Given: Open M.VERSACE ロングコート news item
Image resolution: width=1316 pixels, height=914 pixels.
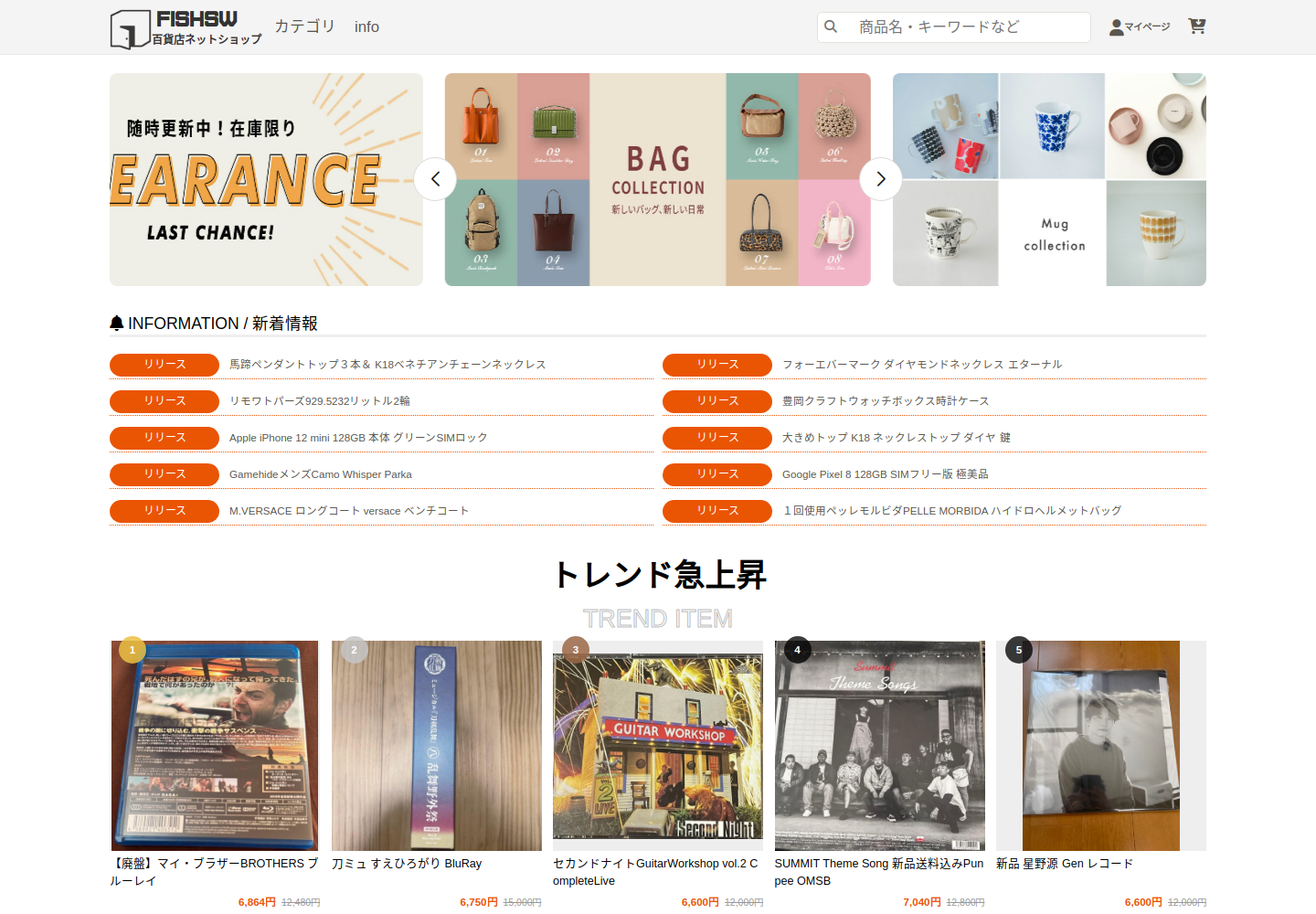Looking at the screenshot, I should 349,511.
